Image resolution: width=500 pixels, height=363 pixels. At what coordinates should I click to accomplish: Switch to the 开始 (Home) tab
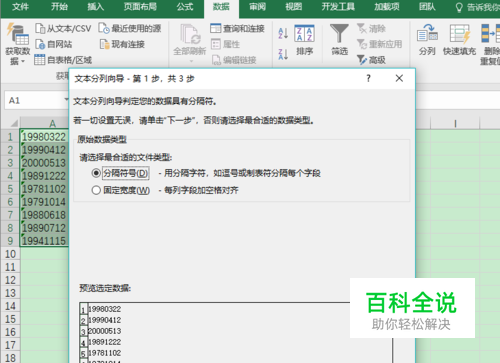(59, 7)
